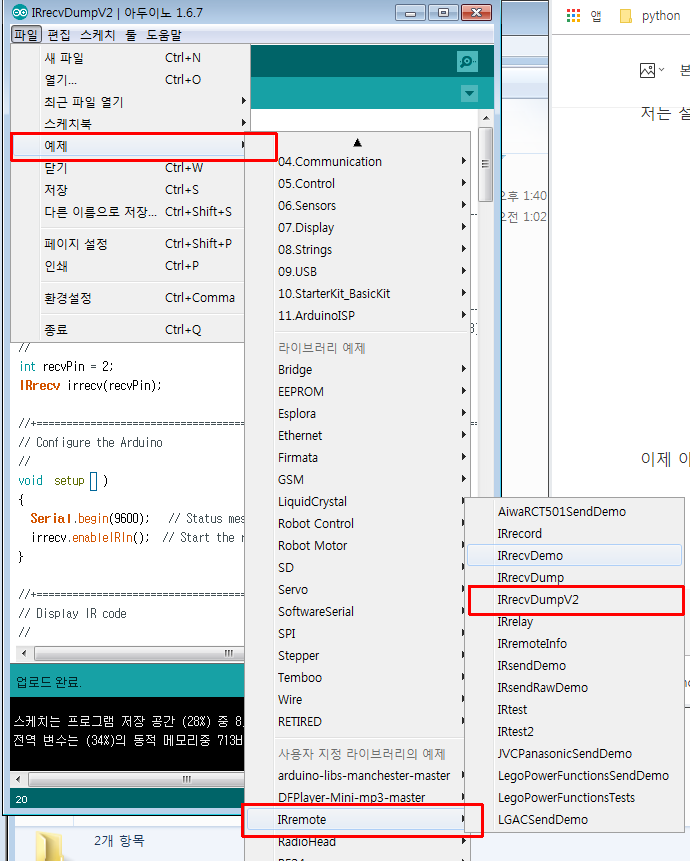Open IRrecvDemo example sketch

pyautogui.click(x=574, y=555)
